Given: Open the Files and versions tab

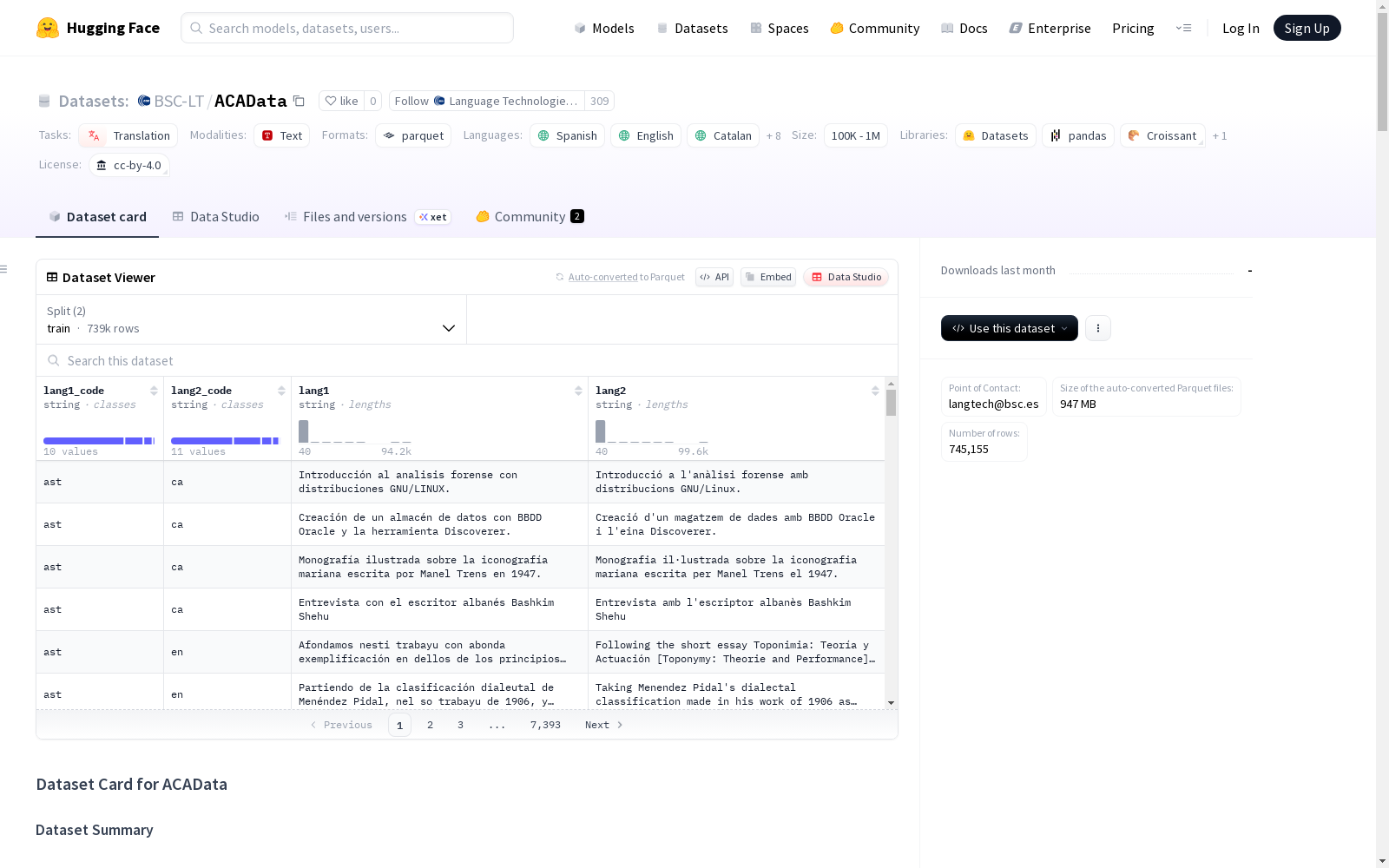Looking at the screenshot, I should pos(367,217).
